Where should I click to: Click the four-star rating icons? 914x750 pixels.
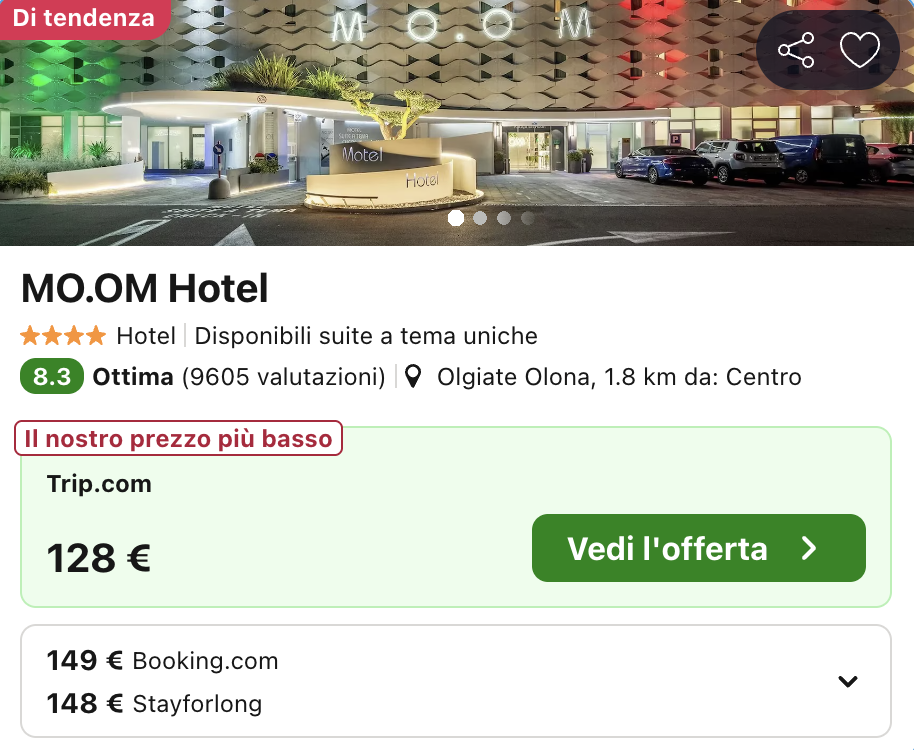[62, 337]
